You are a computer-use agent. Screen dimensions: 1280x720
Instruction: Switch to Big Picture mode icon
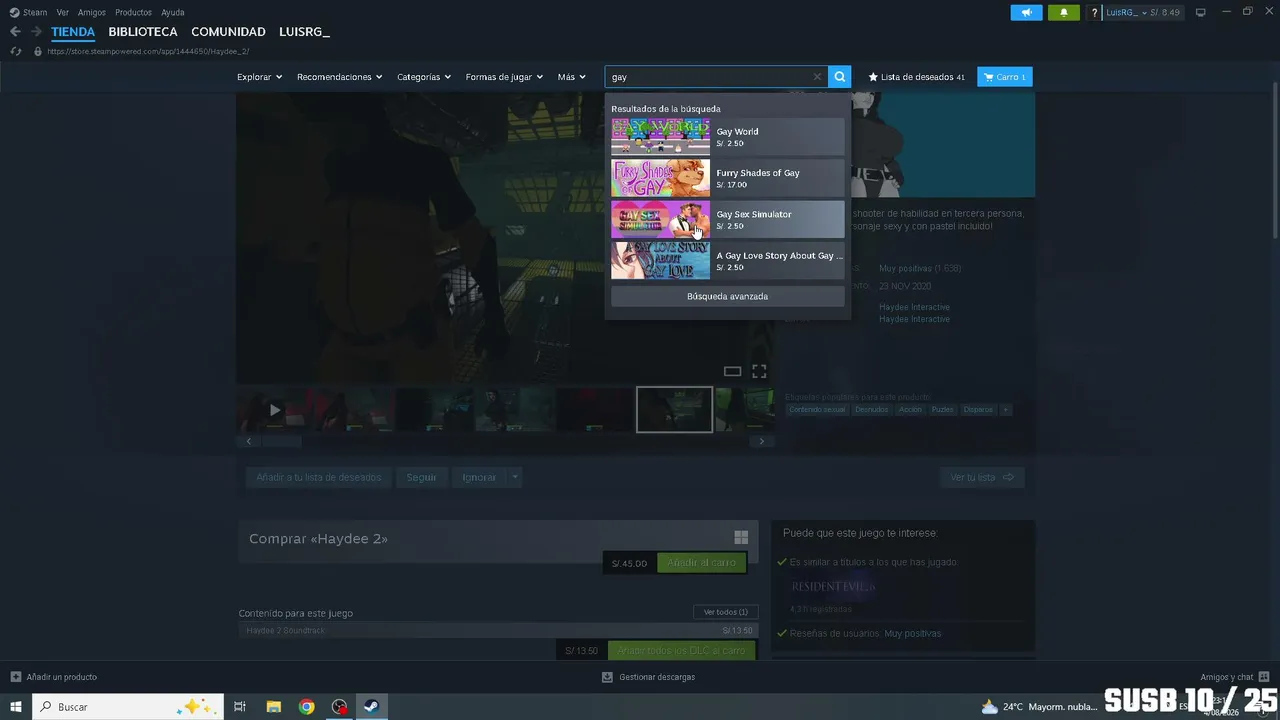click(x=1201, y=13)
